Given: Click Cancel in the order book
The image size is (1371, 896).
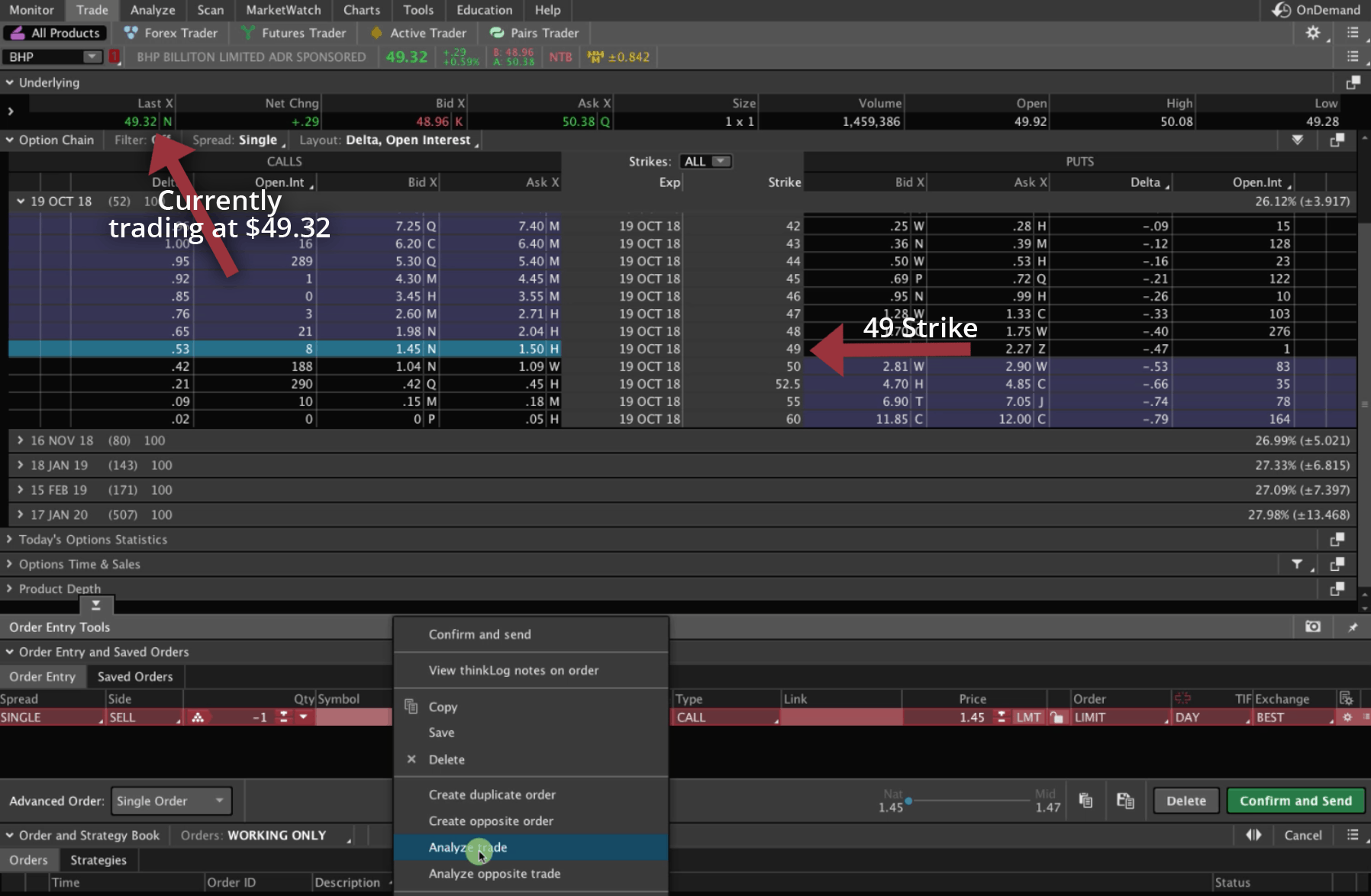Looking at the screenshot, I should click(1302, 836).
